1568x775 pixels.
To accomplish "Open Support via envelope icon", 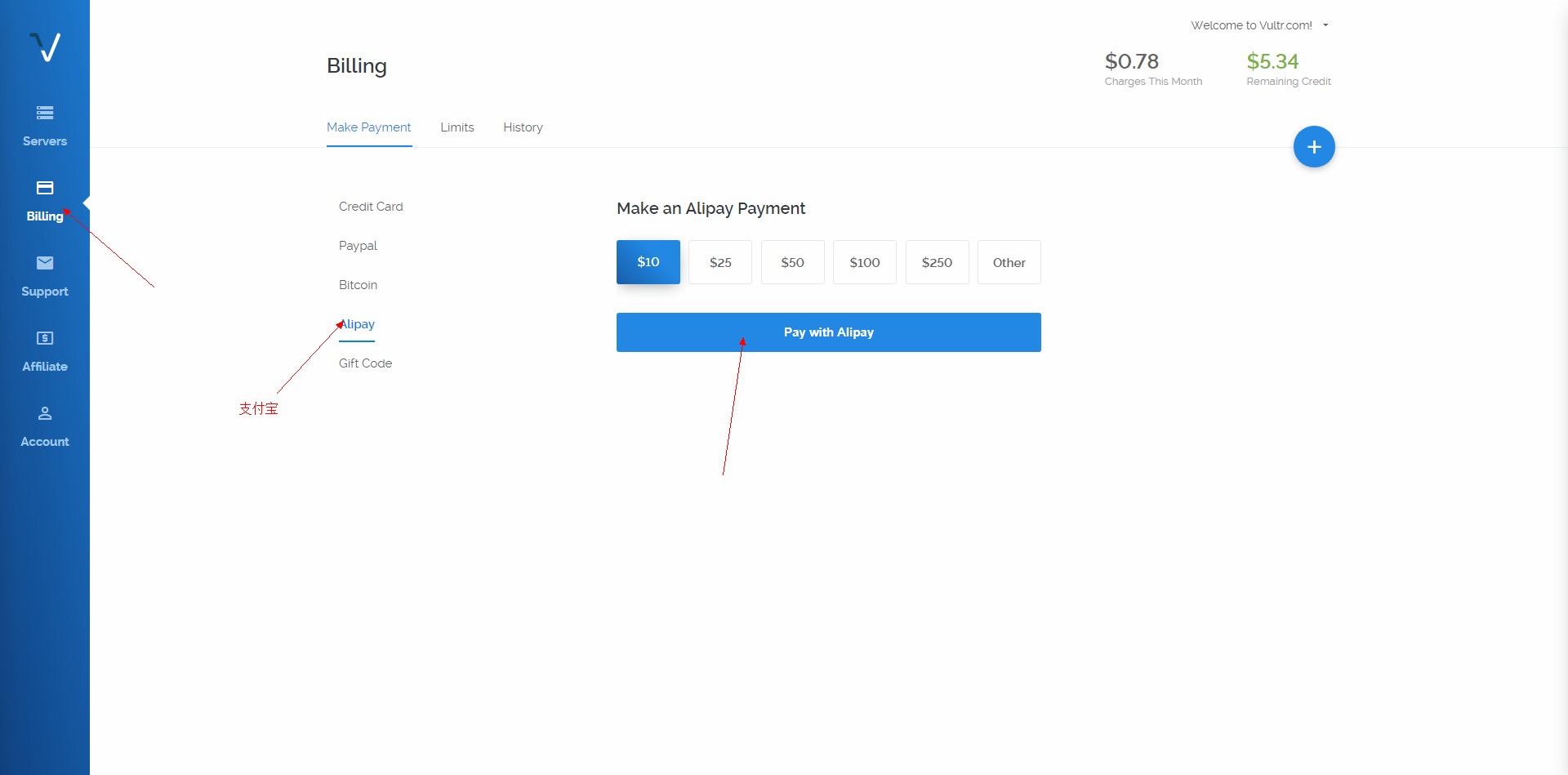I will (x=45, y=263).
